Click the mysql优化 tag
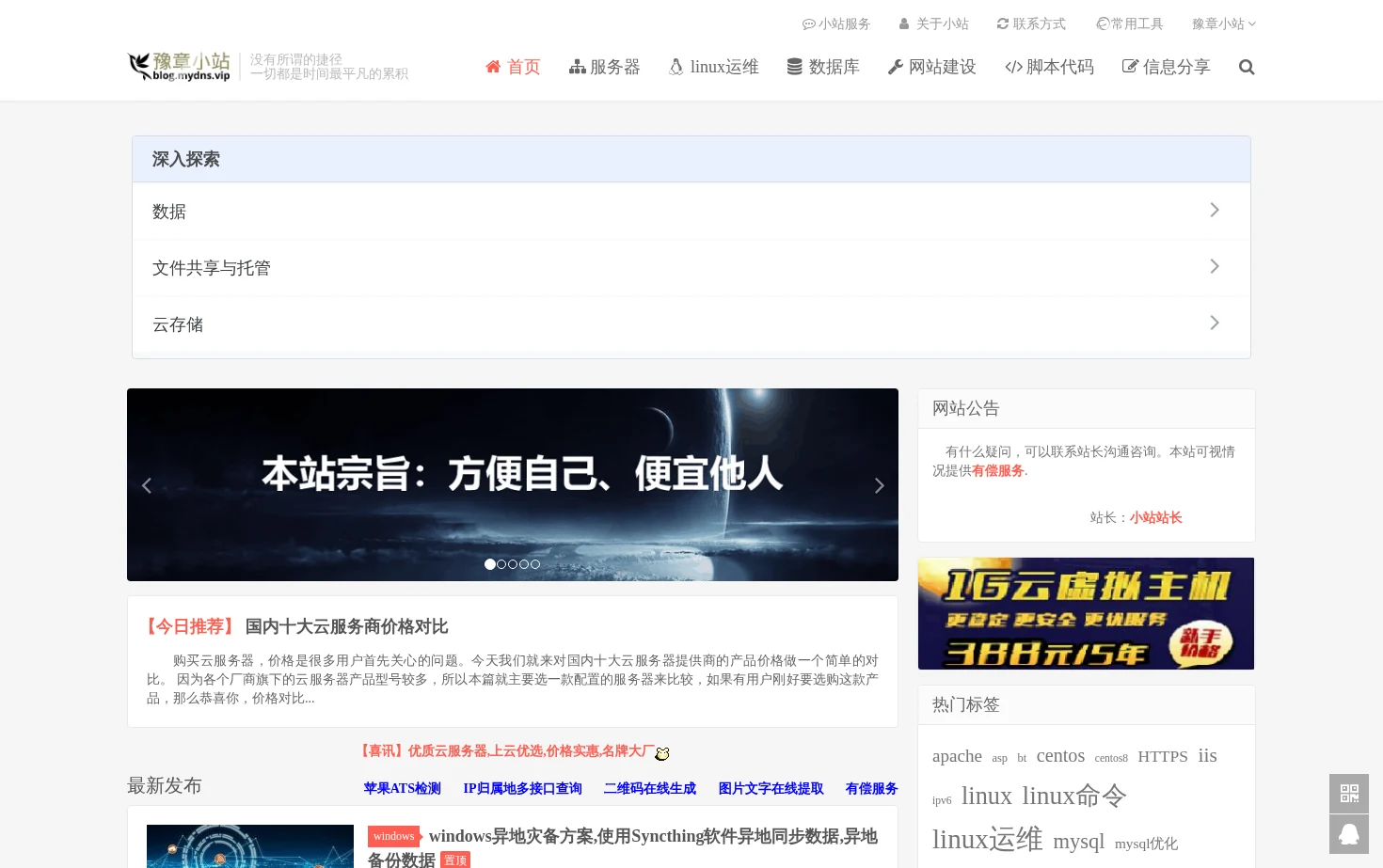 click(x=1146, y=844)
